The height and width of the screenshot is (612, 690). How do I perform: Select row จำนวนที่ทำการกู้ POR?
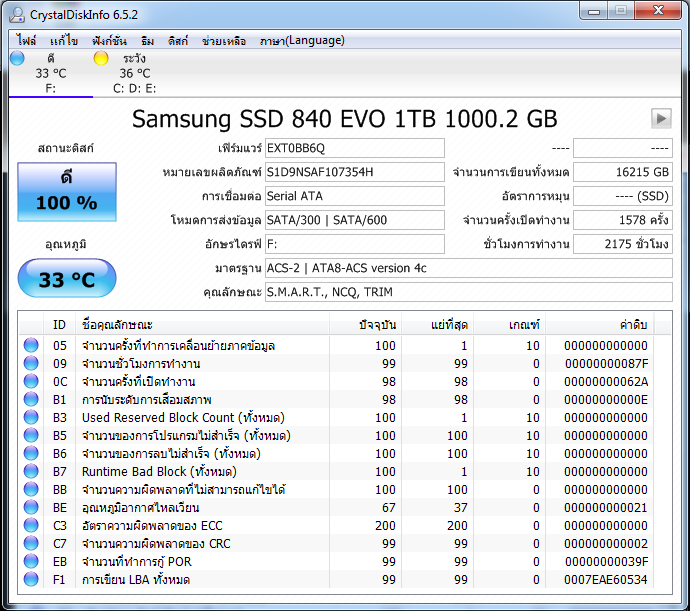[x=337, y=561]
